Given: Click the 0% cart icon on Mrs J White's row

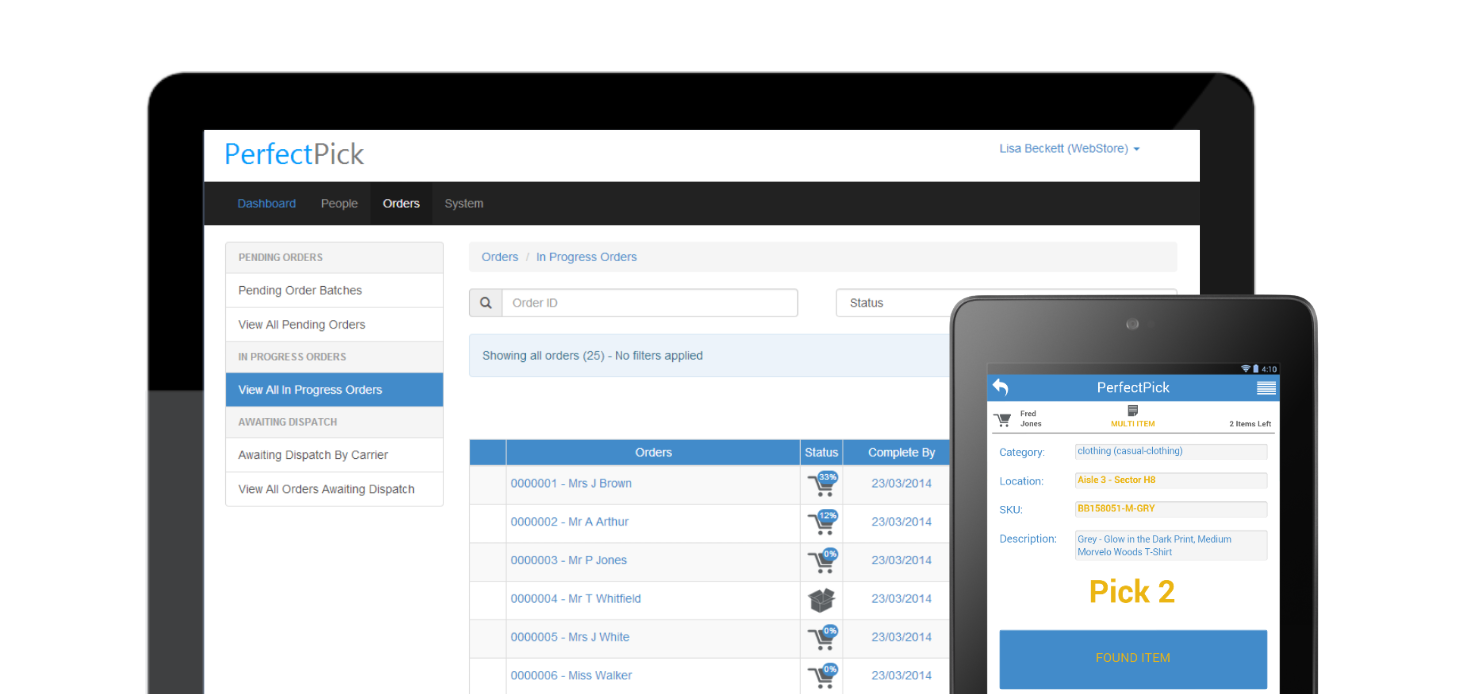Looking at the screenshot, I should coord(821,637).
